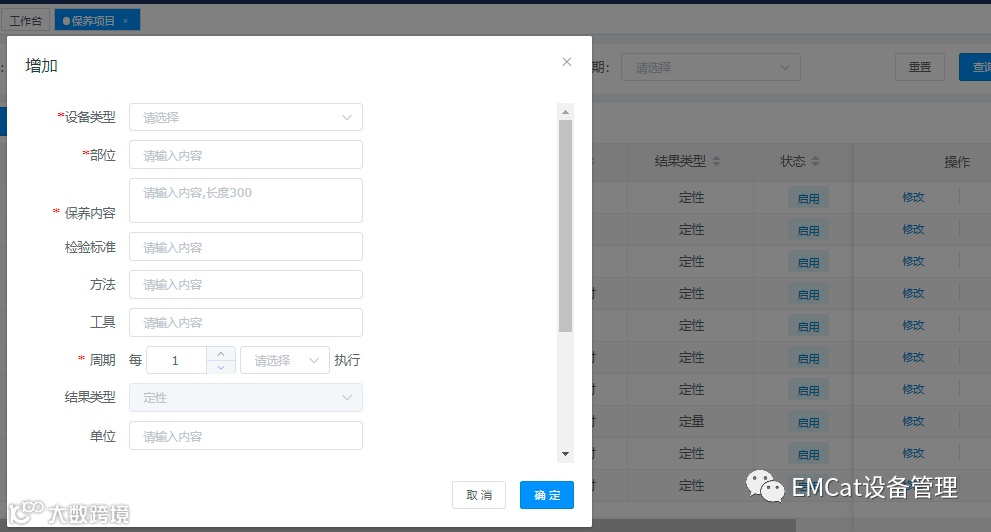Decrease 周期 number with down arrow
The image size is (991, 532).
(221, 367)
